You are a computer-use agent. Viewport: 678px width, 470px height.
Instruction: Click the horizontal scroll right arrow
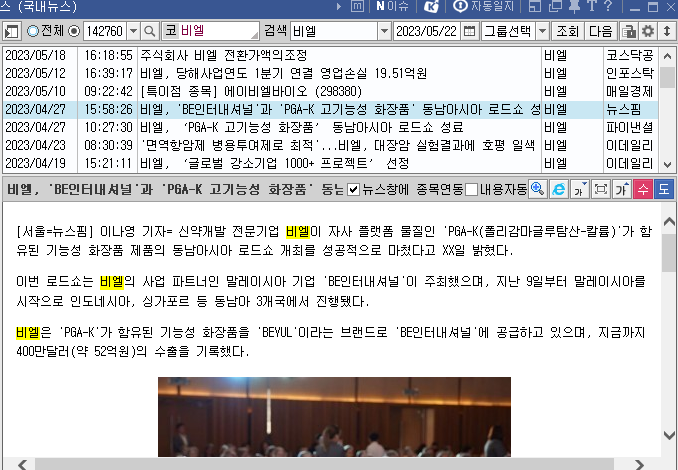coord(639,465)
